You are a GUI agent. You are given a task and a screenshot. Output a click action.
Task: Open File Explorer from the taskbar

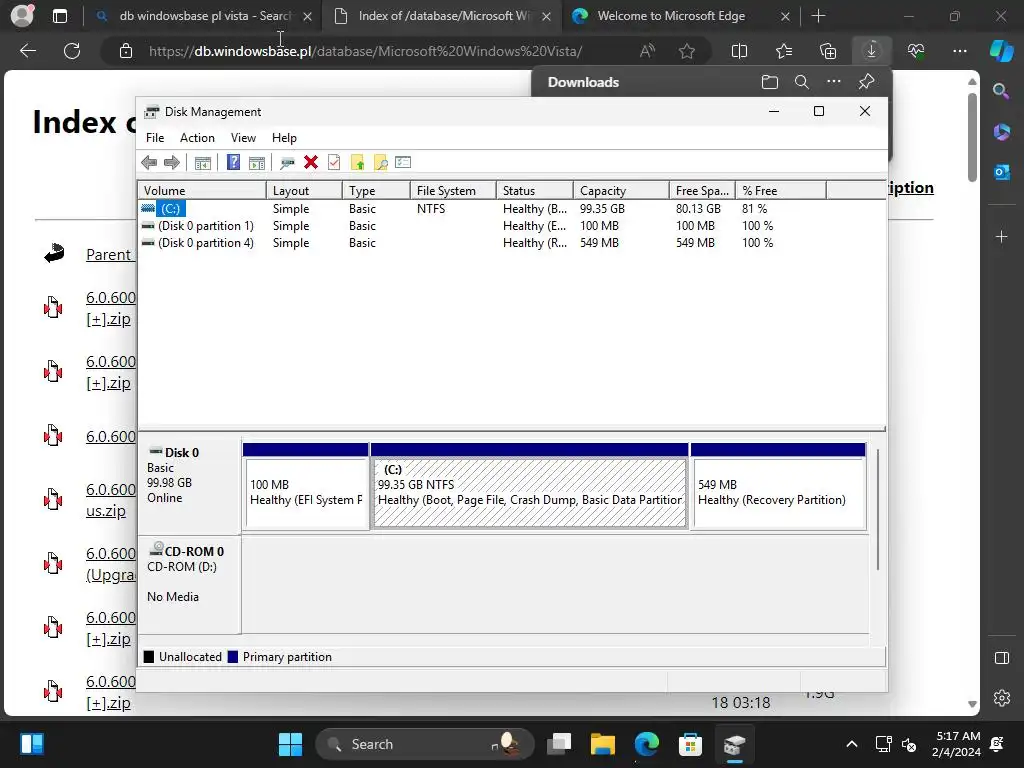[603, 744]
